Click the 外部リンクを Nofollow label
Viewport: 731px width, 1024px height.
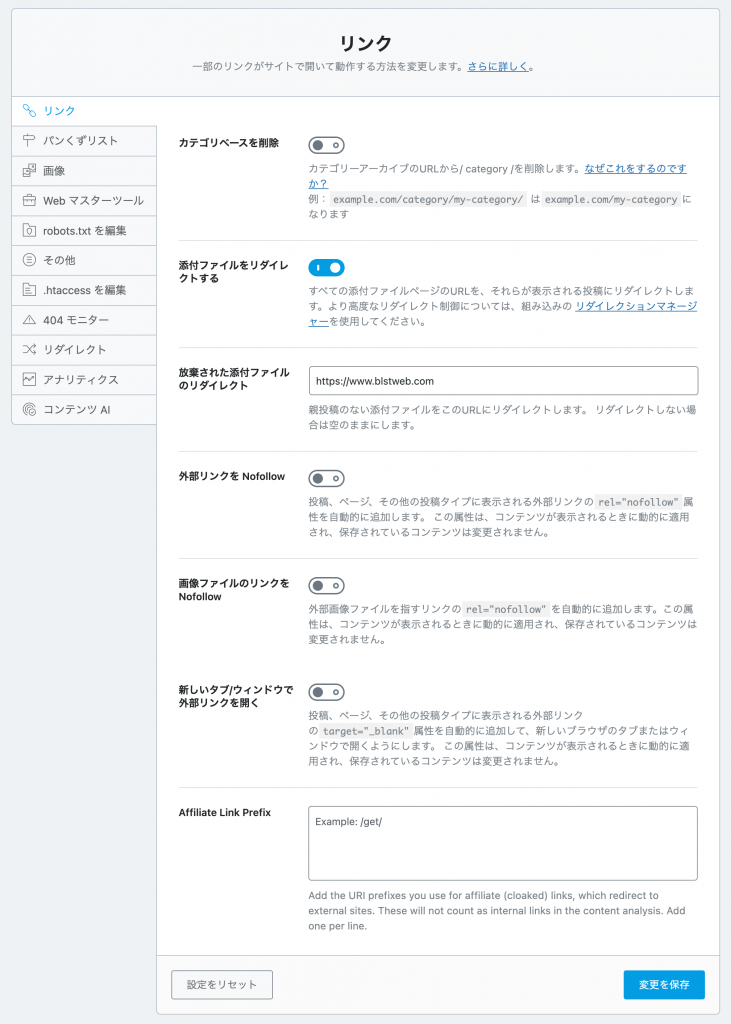pyautogui.click(x=232, y=477)
